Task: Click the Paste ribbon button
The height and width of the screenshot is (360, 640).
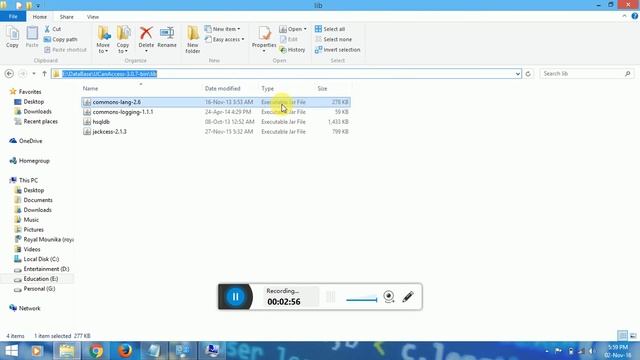Action: coord(32,37)
